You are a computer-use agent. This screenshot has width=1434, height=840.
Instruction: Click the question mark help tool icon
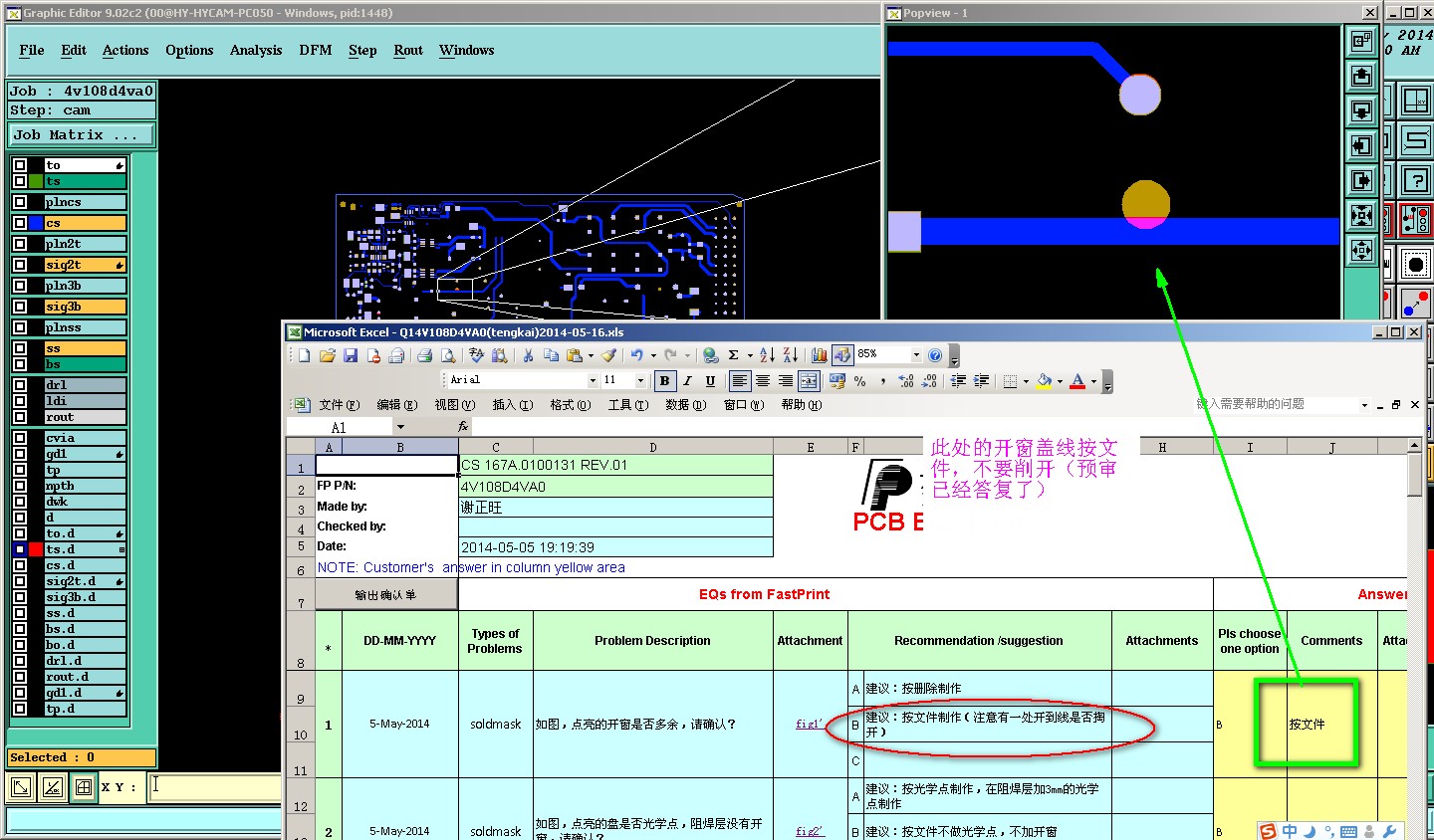[1416, 180]
